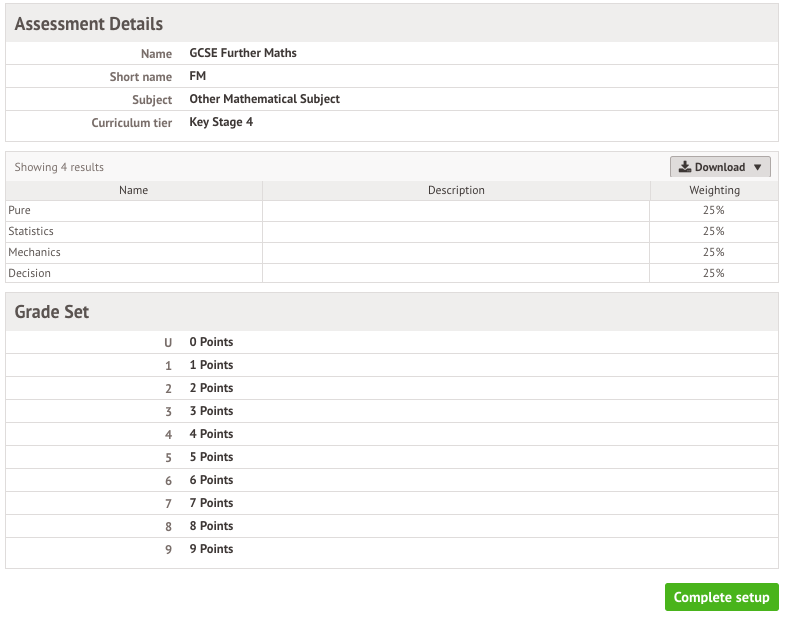Open the Download dropdown menu

pyautogui.click(x=720, y=167)
